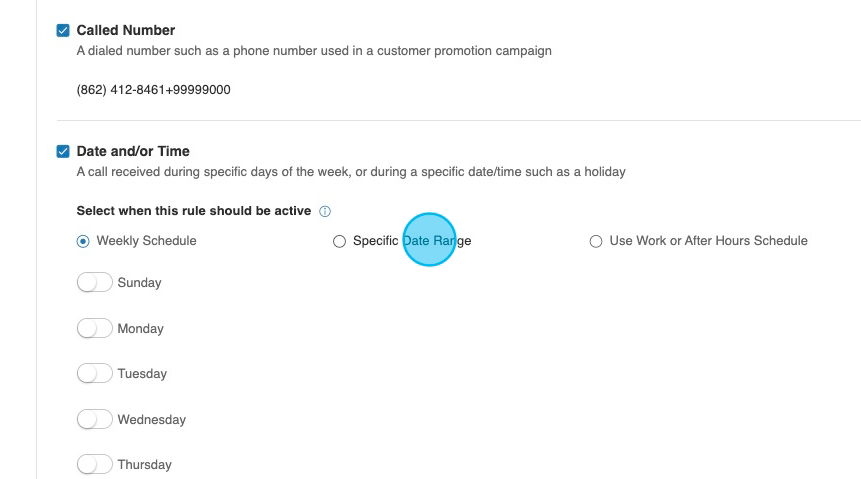Click the Date and/or Time heading text
861x479 pixels.
[x=133, y=152]
